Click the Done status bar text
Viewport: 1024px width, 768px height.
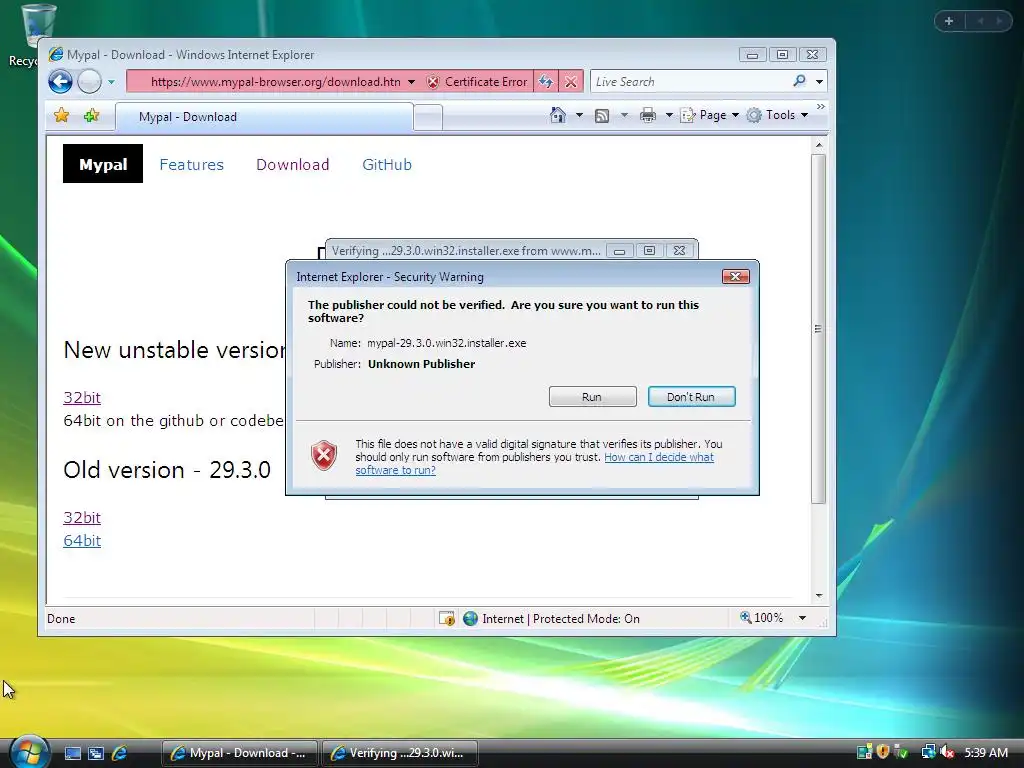pyautogui.click(x=61, y=618)
